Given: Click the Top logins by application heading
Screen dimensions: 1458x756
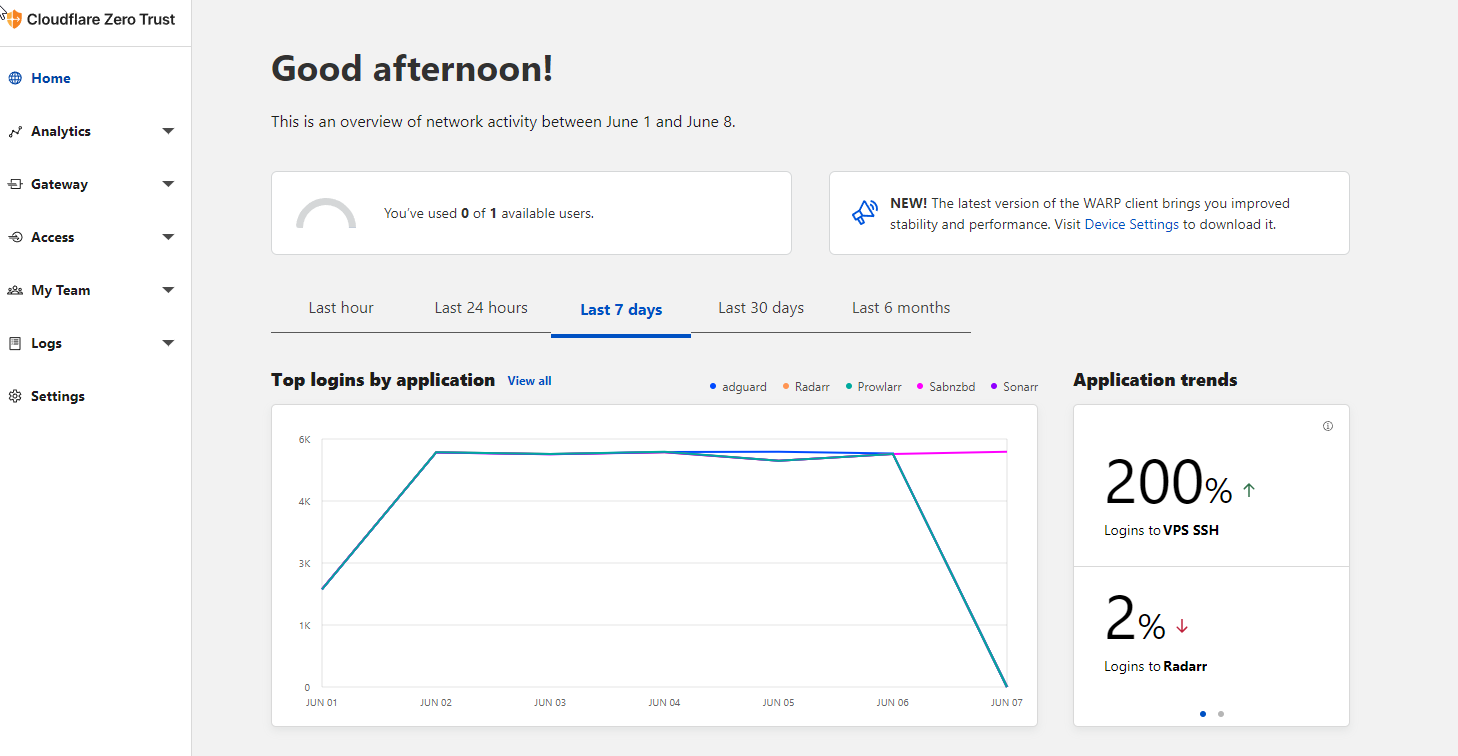Looking at the screenshot, I should point(383,380).
